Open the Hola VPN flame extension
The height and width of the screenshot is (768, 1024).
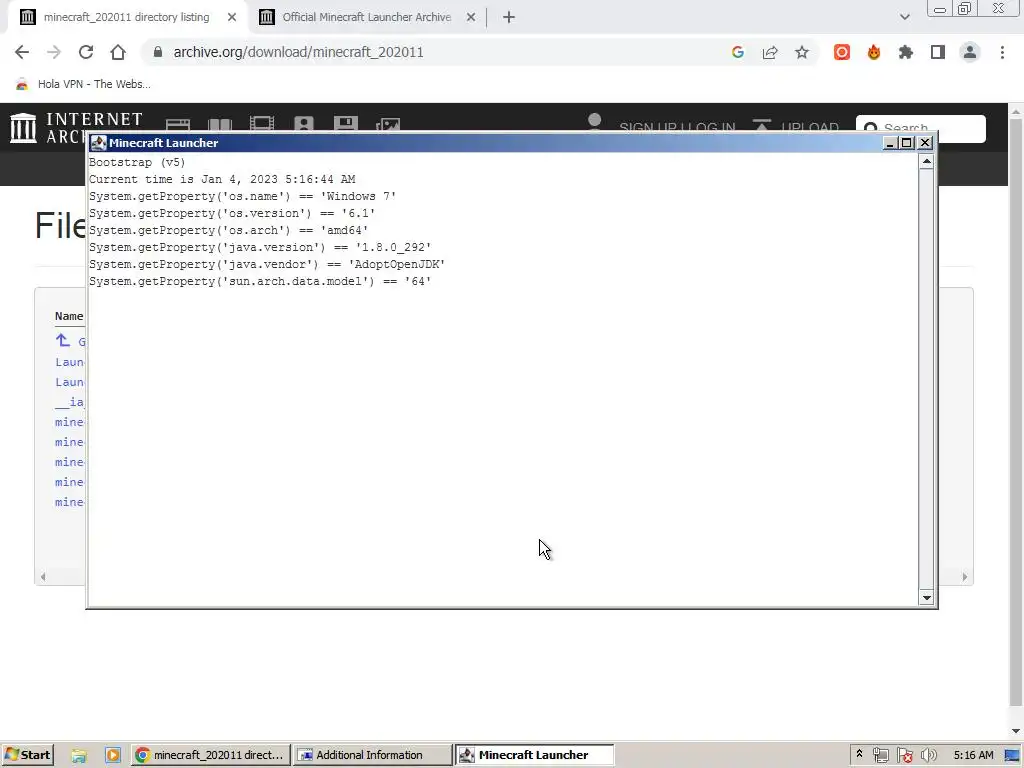pos(874,52)
